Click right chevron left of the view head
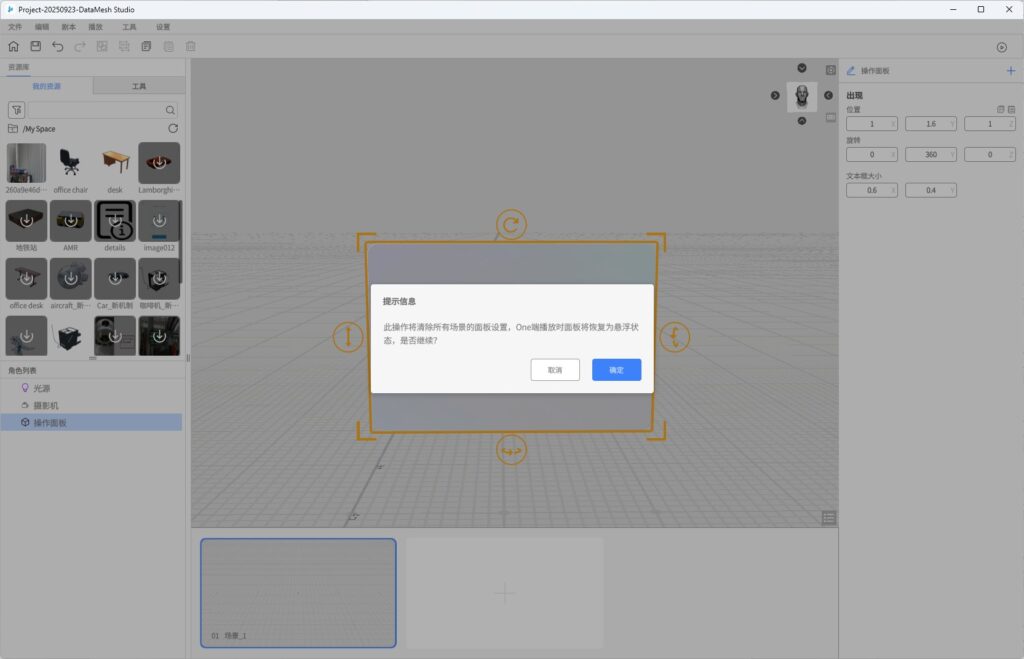The height and width of the screenshot is (659, 1024). tap(775, 95)
